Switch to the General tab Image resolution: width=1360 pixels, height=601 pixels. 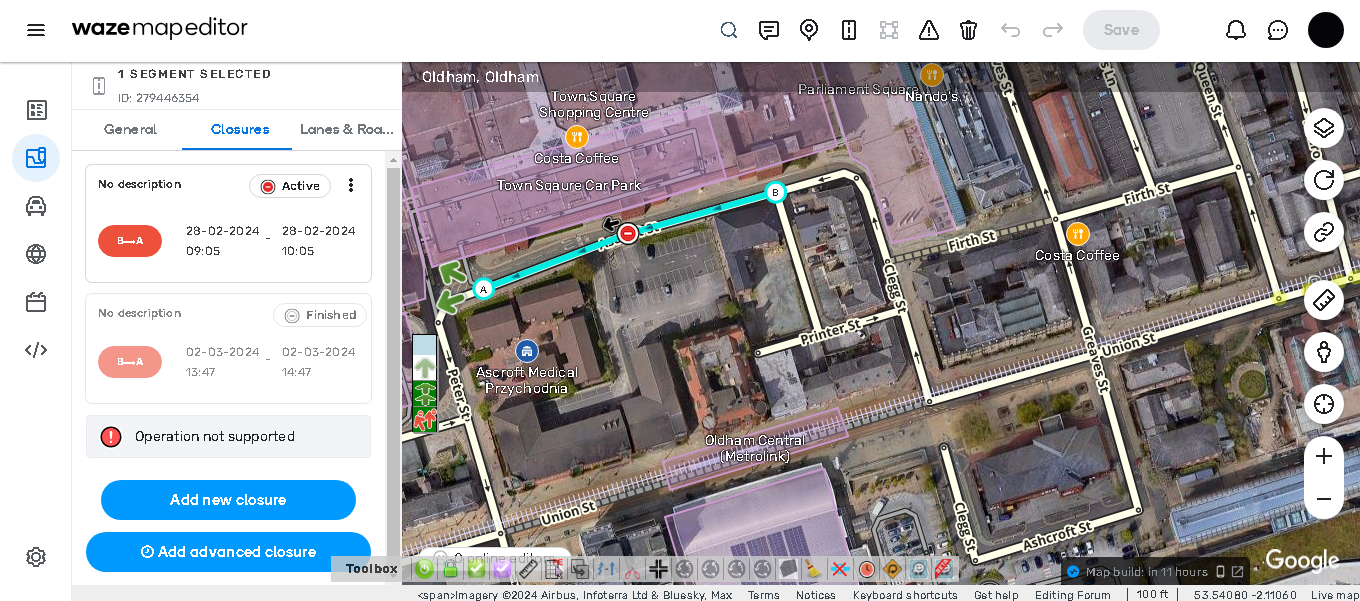[x=130, y=129]
